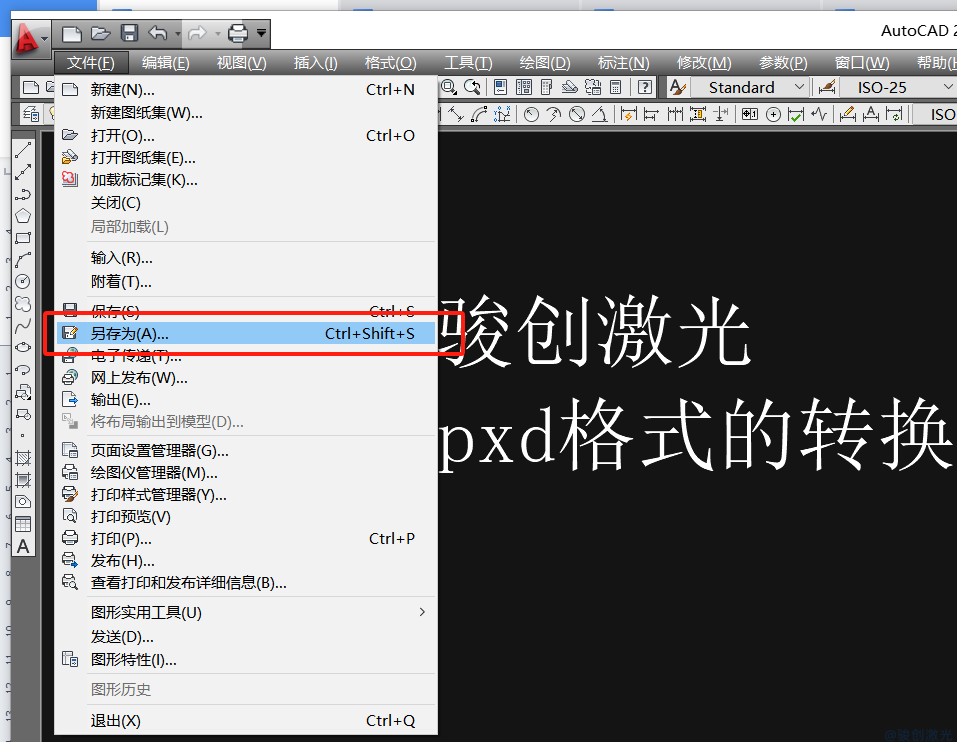This screenshot has height=742, width=957.
Task: Click the Zoom Window magnifier icon
Action: tap(449, 87)
